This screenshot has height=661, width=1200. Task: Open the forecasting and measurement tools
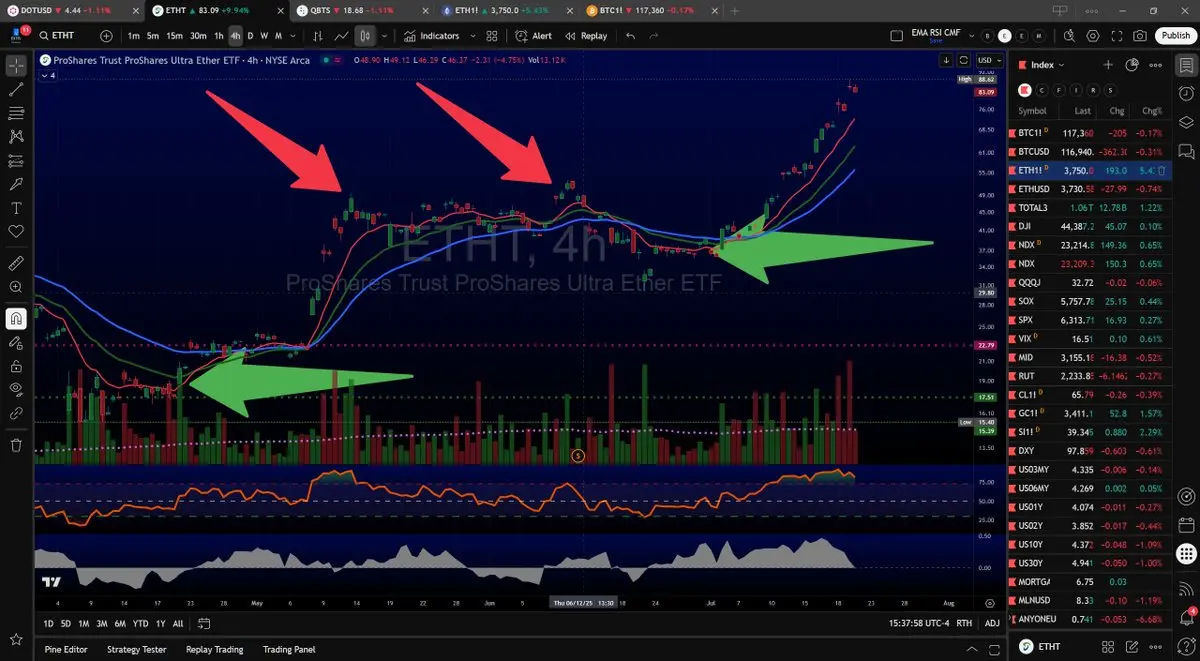(16, 161)
